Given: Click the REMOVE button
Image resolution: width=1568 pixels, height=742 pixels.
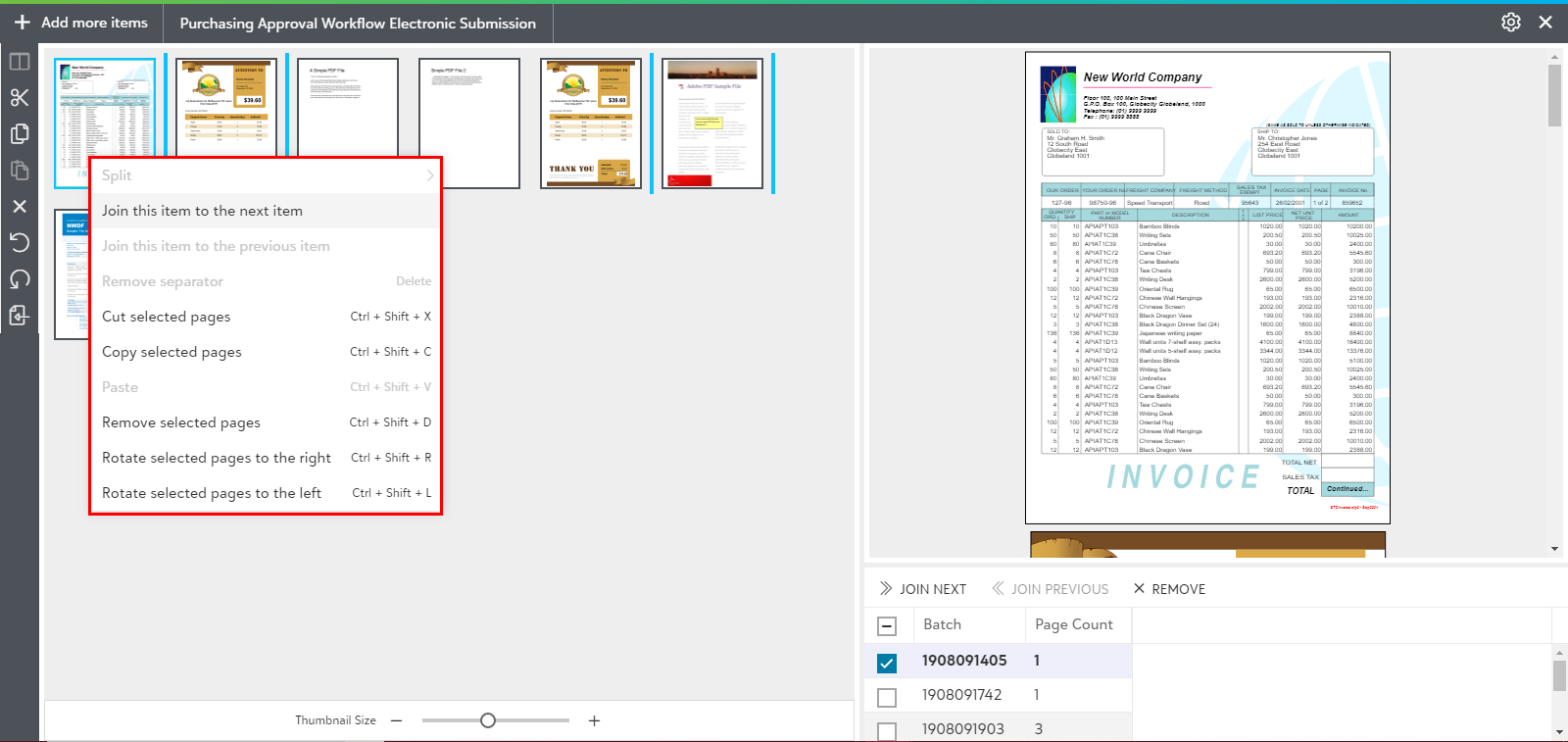Looking at the screenshot, I should coord(1169,589).
